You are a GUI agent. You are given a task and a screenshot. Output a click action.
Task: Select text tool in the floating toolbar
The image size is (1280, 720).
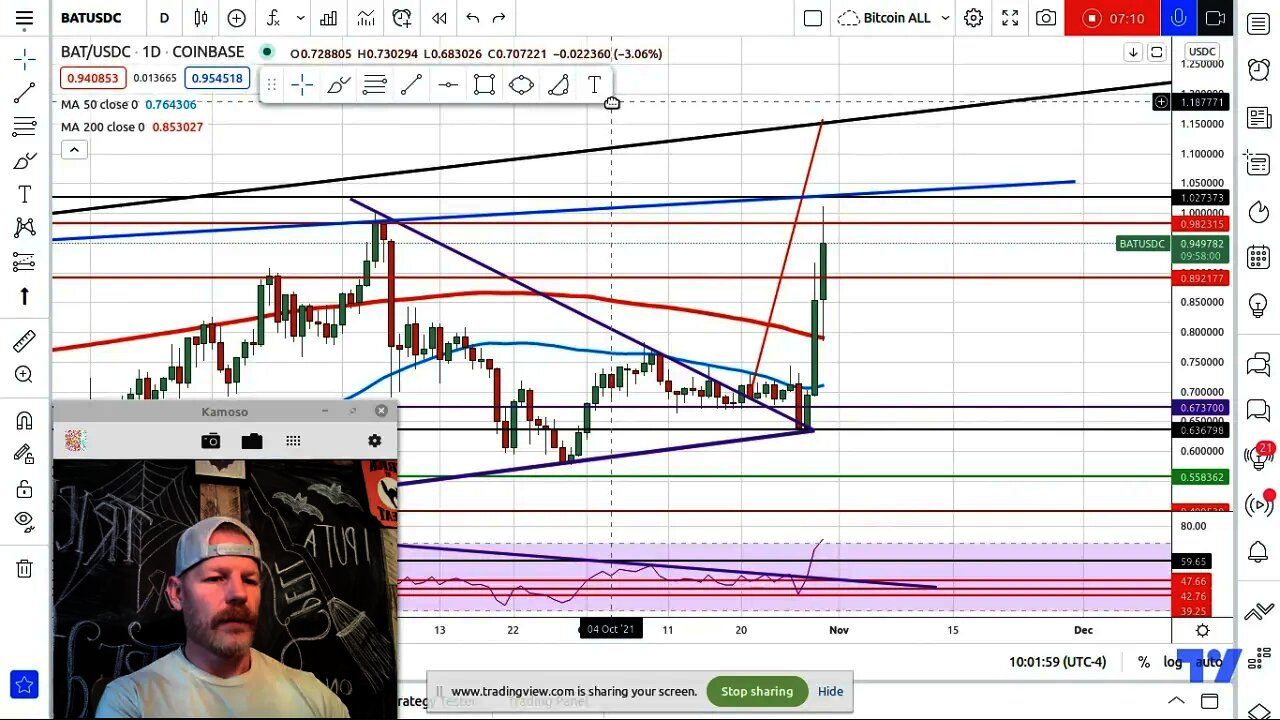click(594, 86)
